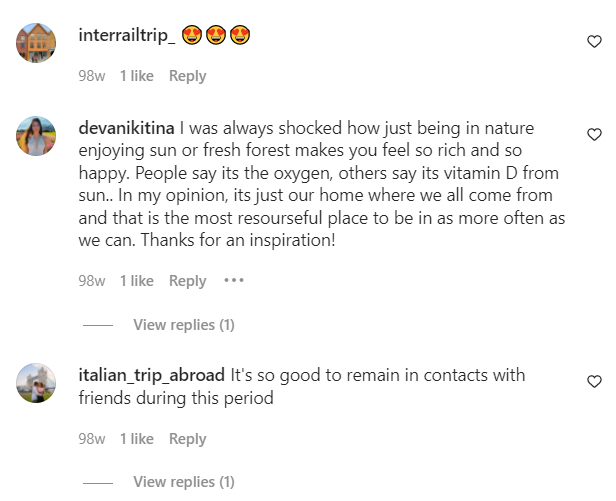Reply to interrailtrip_ comment

[187, 76]
